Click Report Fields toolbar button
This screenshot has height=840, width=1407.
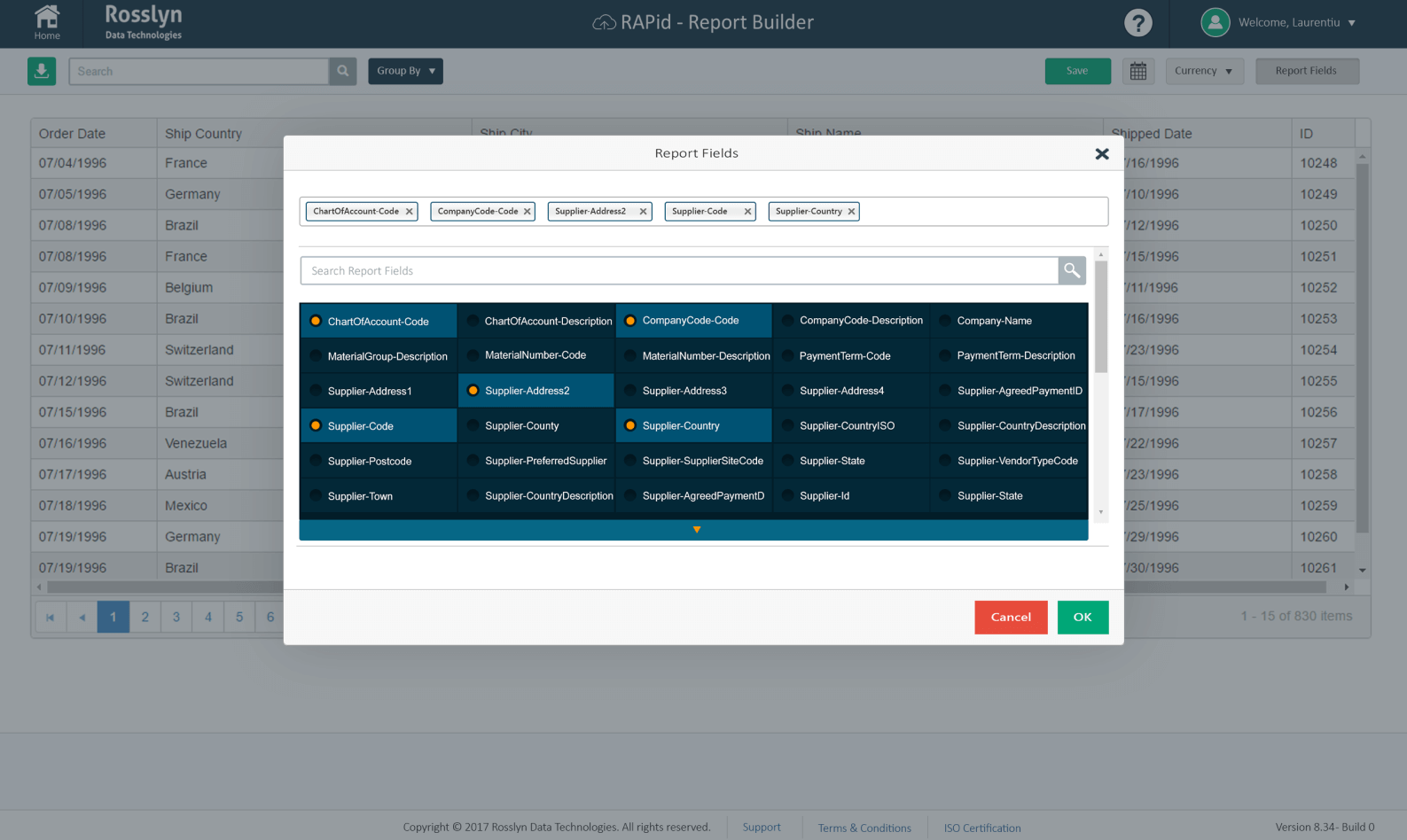[1307, 71]
